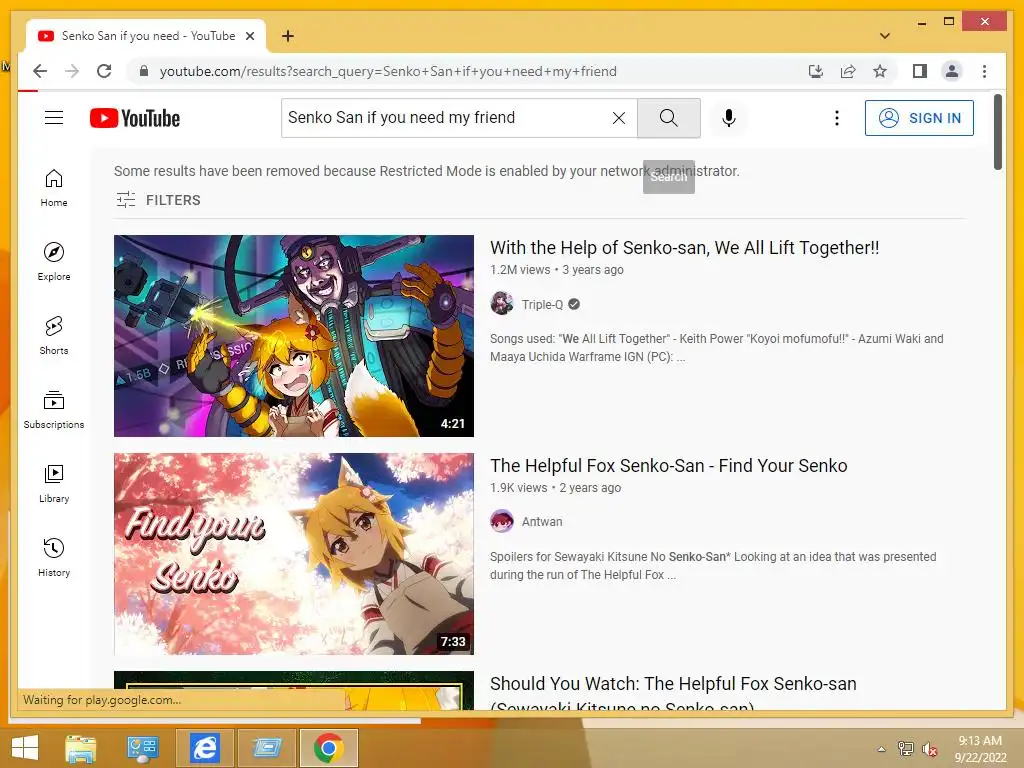
Task: Click the 'Spoilers for Sewayaki Kitsune' description
Action: [713, 566]
